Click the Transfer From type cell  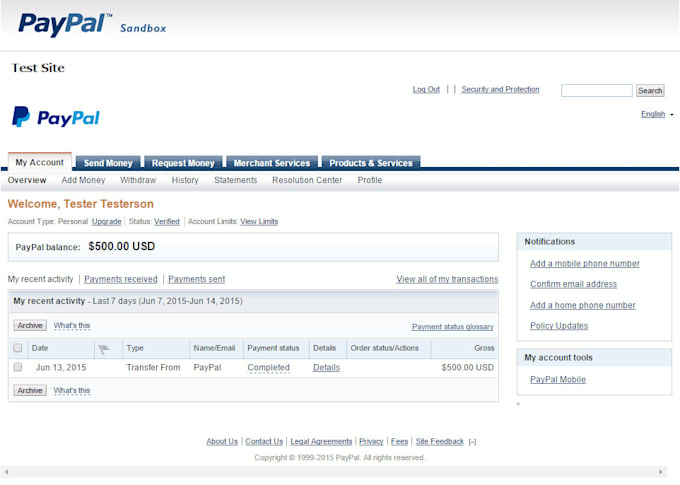pos(153,367)
